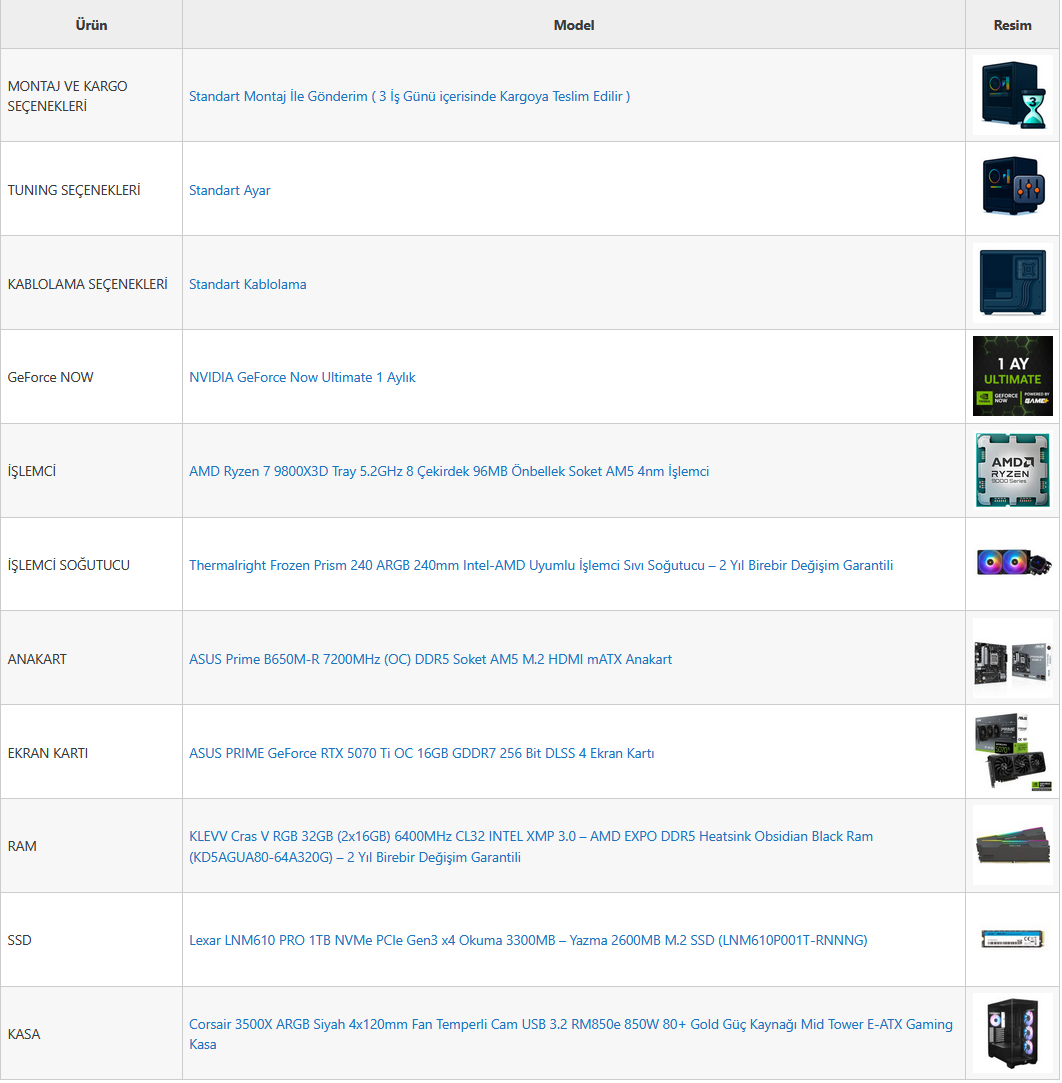Select the MONTAJ VE KARGO SEÇENEKLERİ cell
The width and height of the screenshot is (1062, 1083).
[91, 95]
